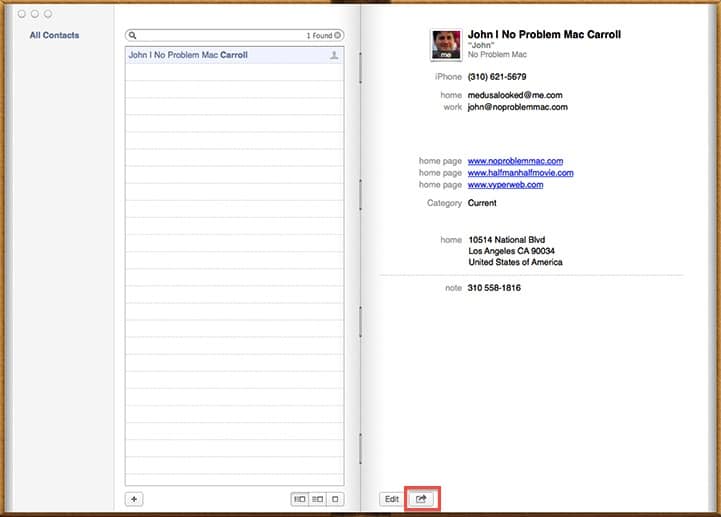Open www.noproblemmac.com link

pyautogui.click(x=515, y=161)
